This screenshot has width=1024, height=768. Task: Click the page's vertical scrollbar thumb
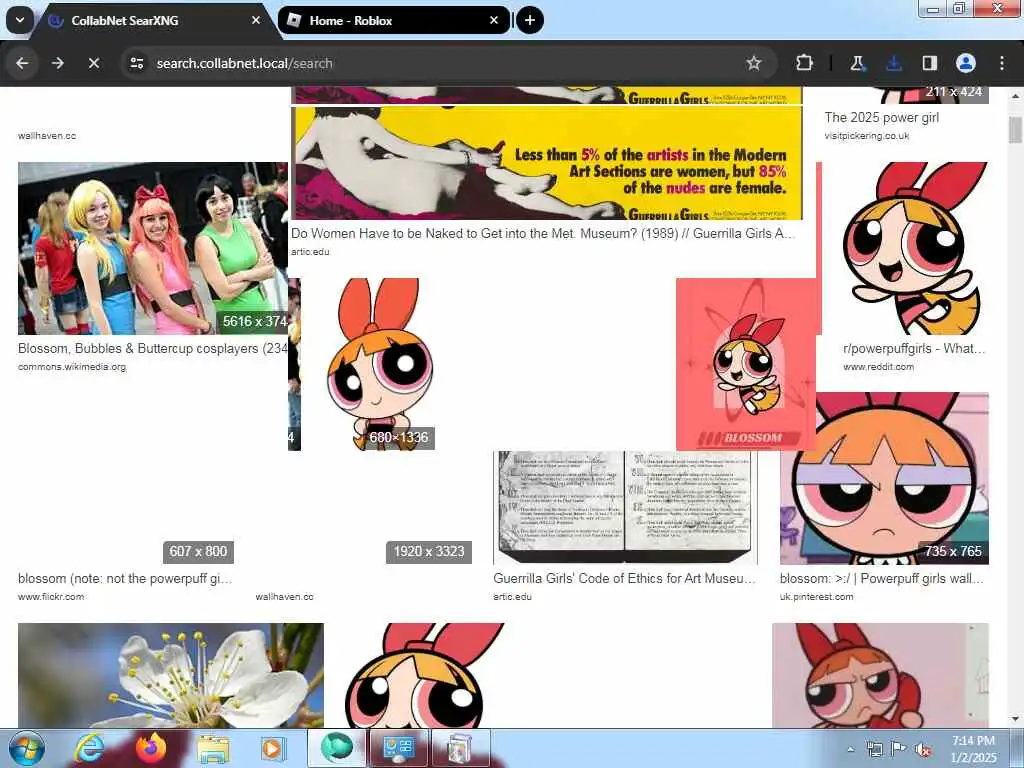click(1015, 129)
